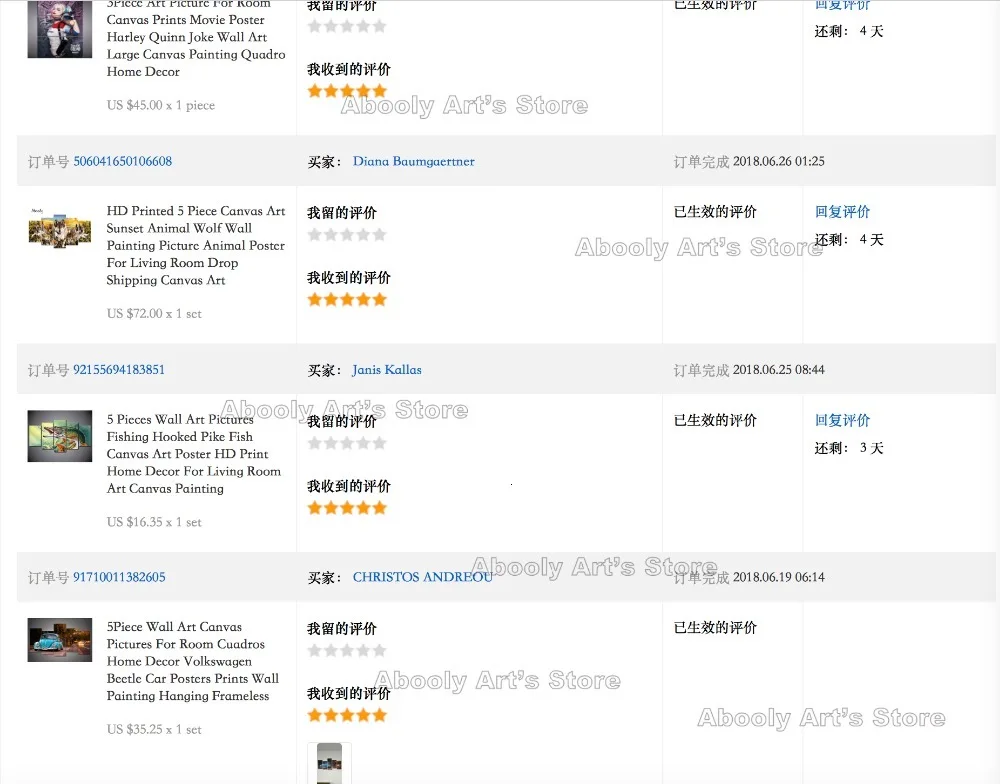This screenshot has height=784, width=1000.
Task: Click 回复评价 for the fishing pike order
Action: [x=842, y=420]
